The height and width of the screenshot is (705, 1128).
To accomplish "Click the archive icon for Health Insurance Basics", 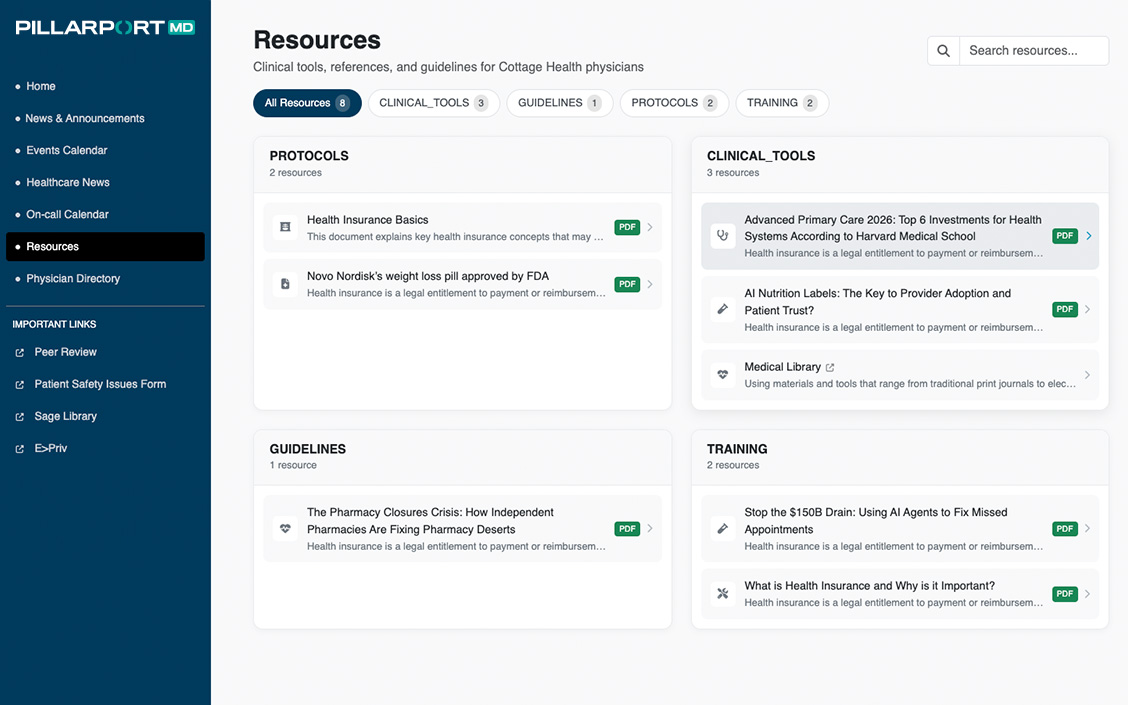I will pyautogui.click(x=284, y=227).
